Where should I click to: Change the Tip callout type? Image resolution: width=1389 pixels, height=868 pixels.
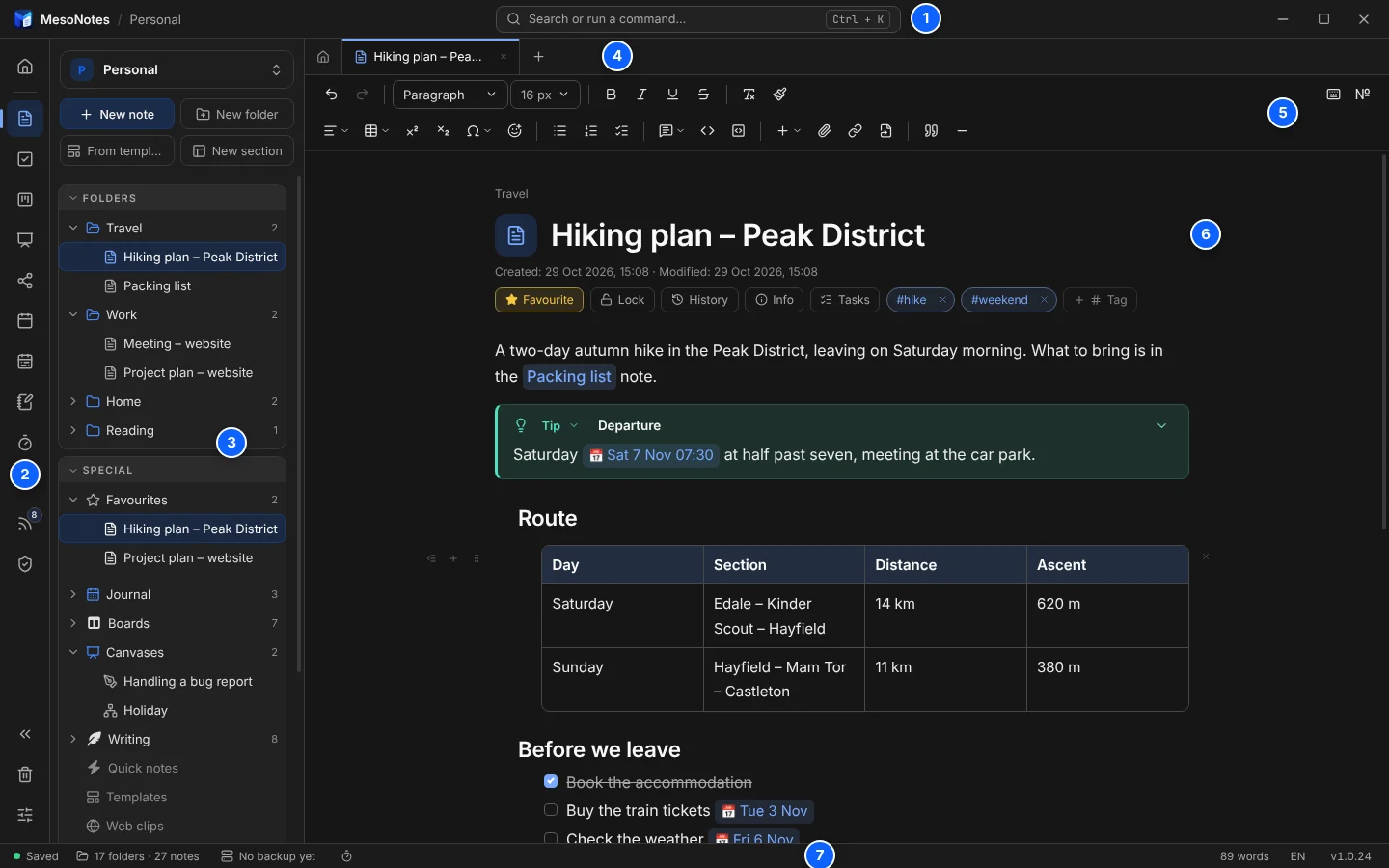pyautogui.click(x=559, y=425)
